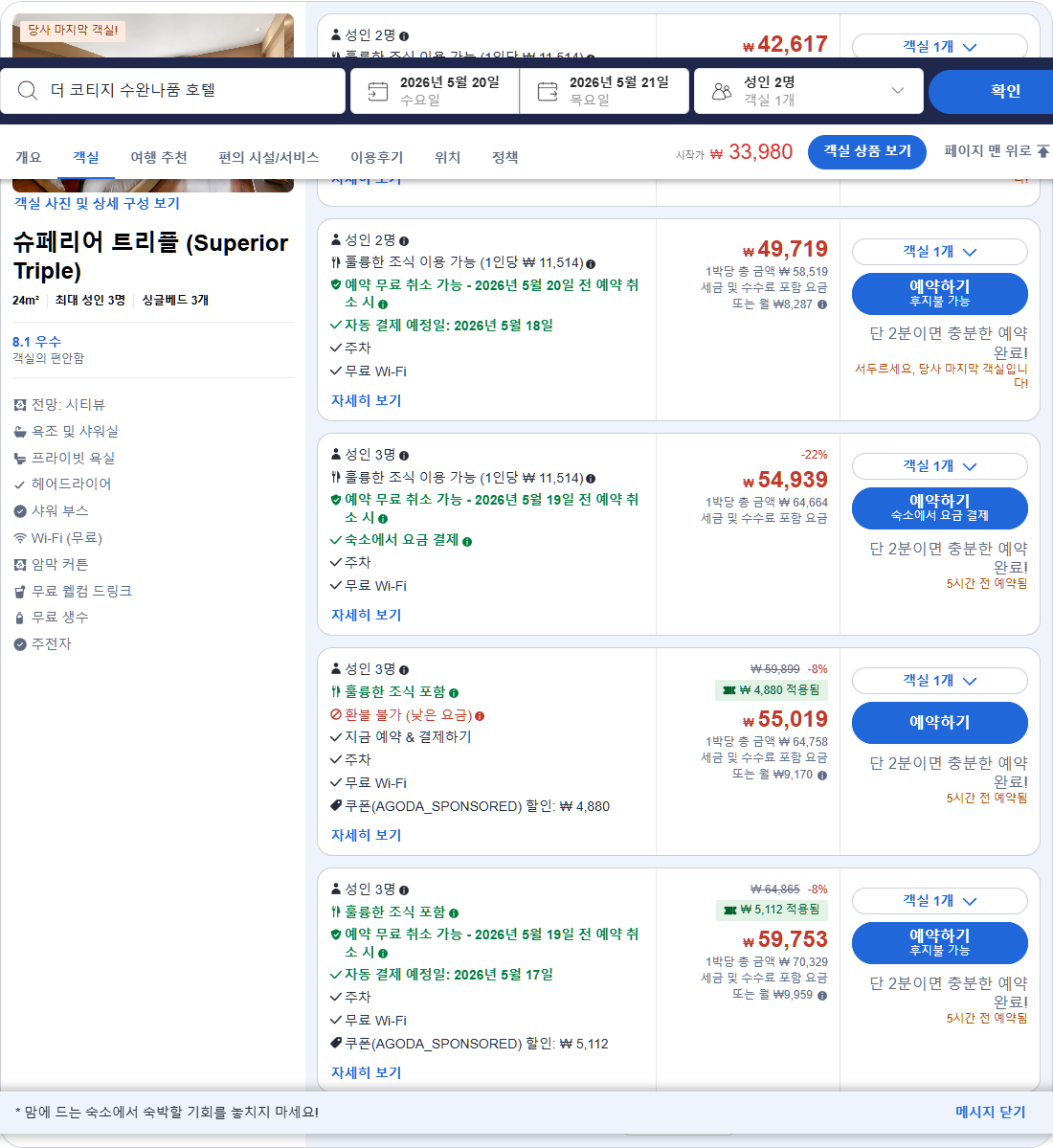Click info icon next to 환불 불가 (낮은 요금)
This screenshot has width=1053, height=1148.
click(480, 716)
